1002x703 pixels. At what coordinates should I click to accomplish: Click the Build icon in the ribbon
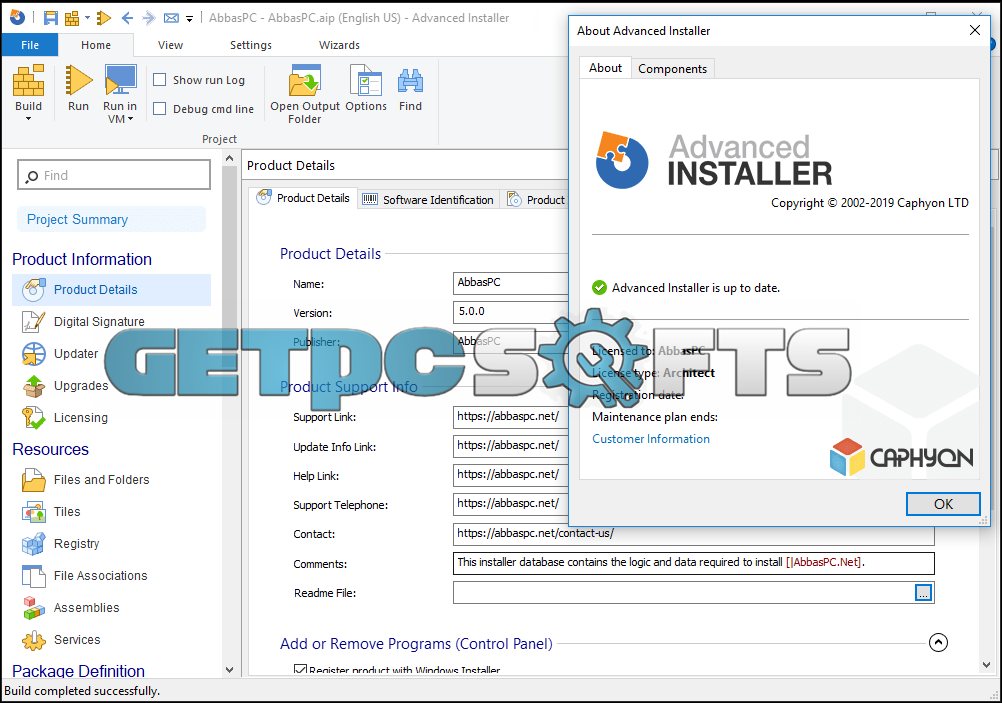pyautogui.click(x=29, y=81)
